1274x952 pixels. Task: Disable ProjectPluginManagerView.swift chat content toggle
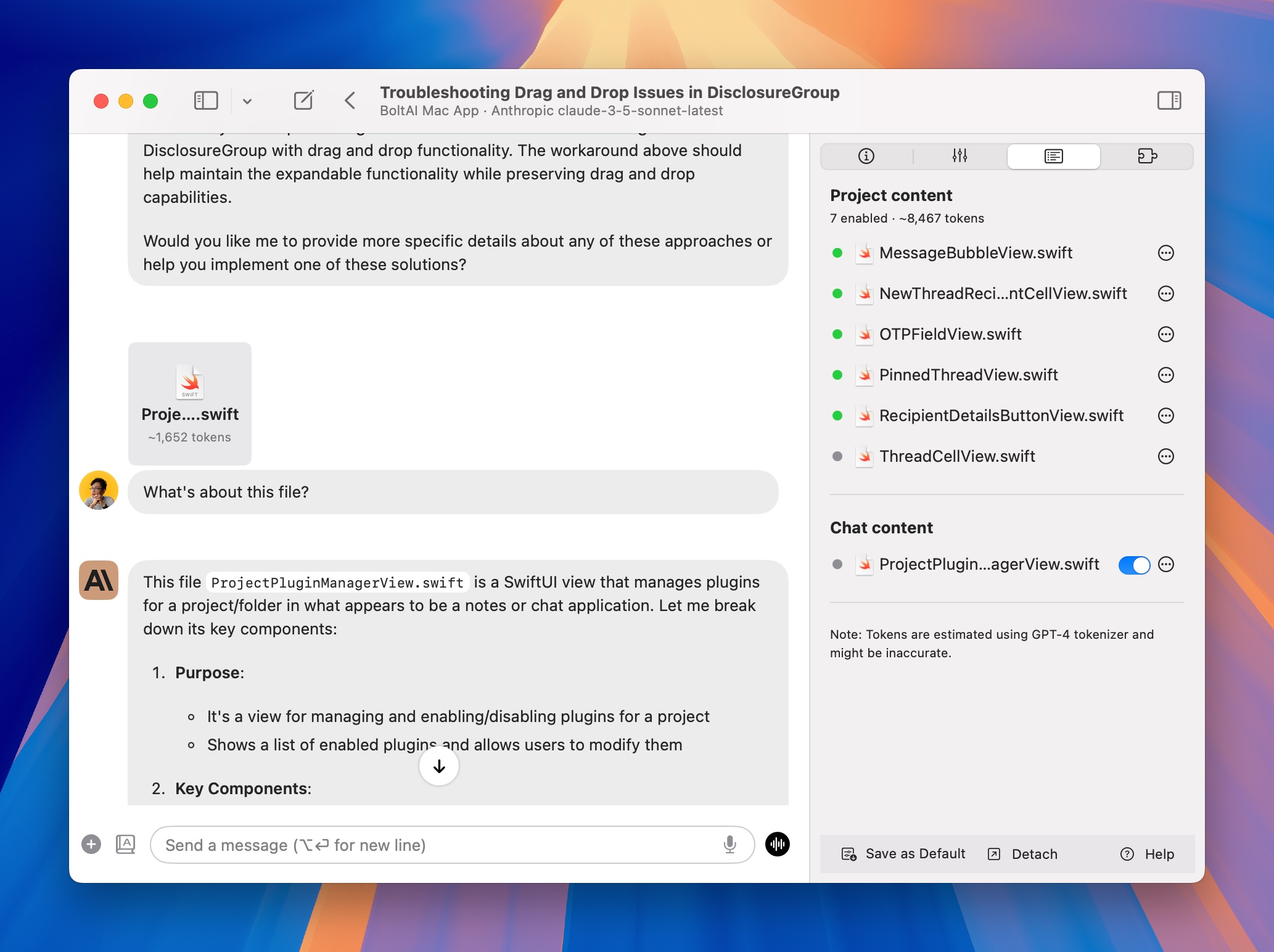coord(1133,565)
